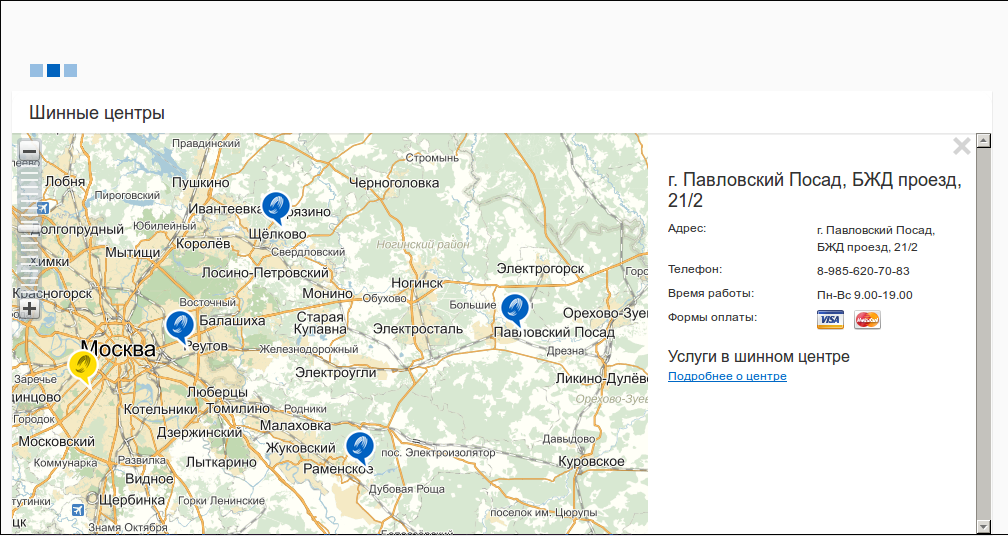Click the Шинные центры heading
The width and height of the screenshot is (1008, 536).
(x=97, y=113)
